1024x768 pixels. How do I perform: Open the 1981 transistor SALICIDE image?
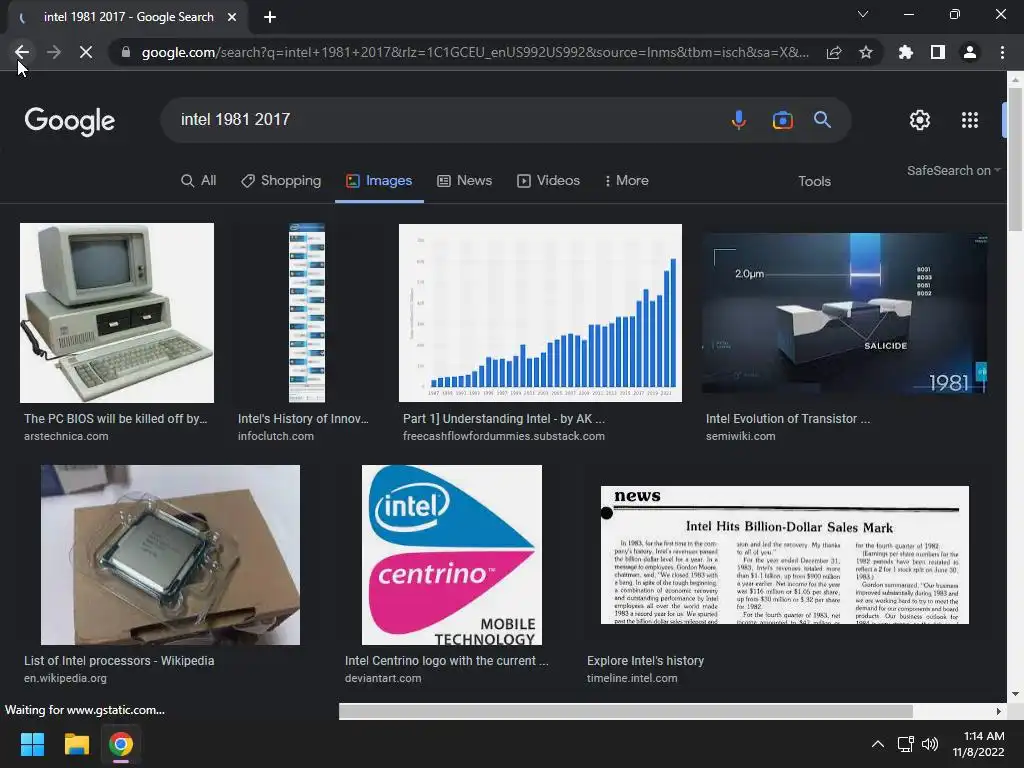click(x=844, y=313)
